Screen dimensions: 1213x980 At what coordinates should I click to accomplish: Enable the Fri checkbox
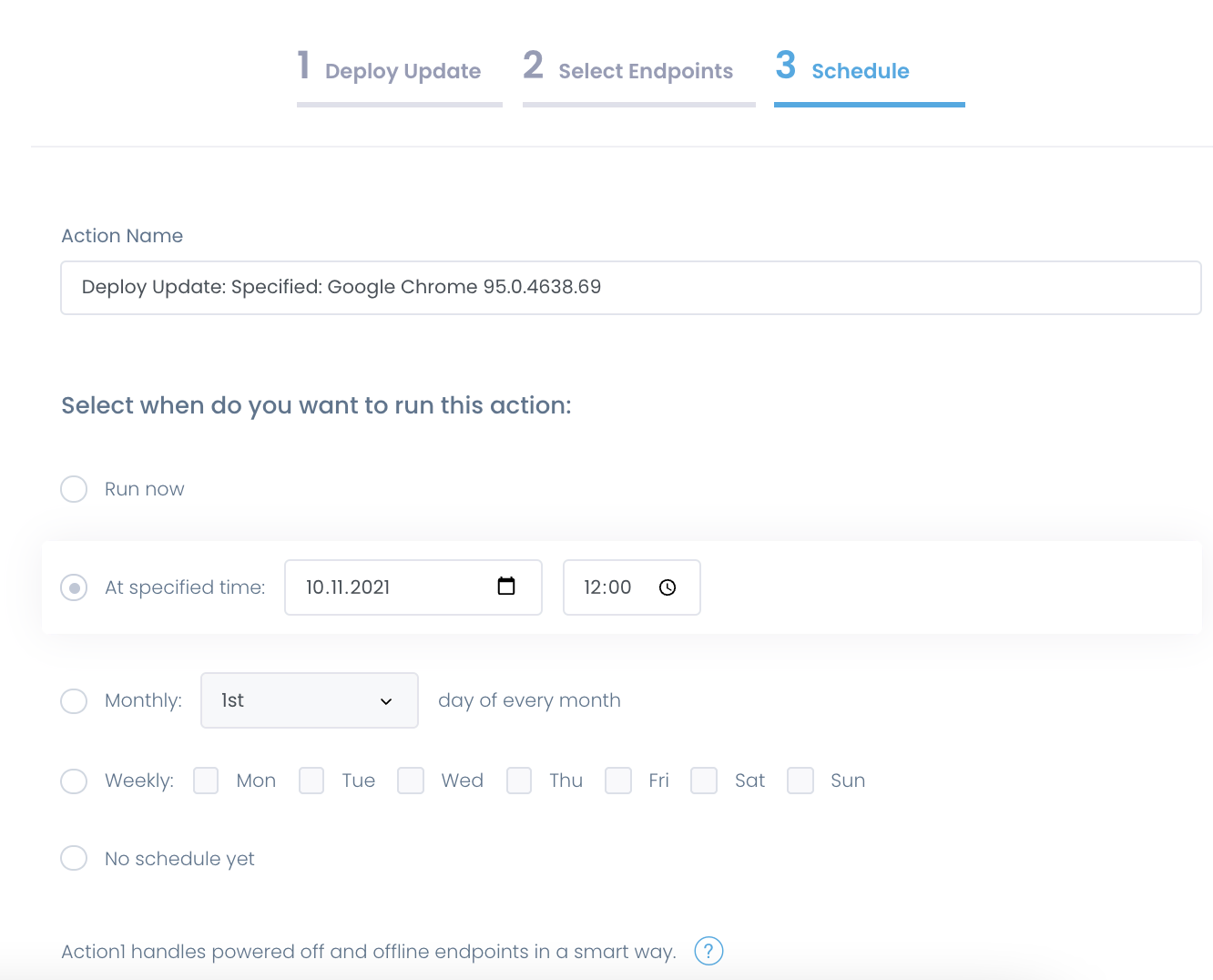pos(618,781)
